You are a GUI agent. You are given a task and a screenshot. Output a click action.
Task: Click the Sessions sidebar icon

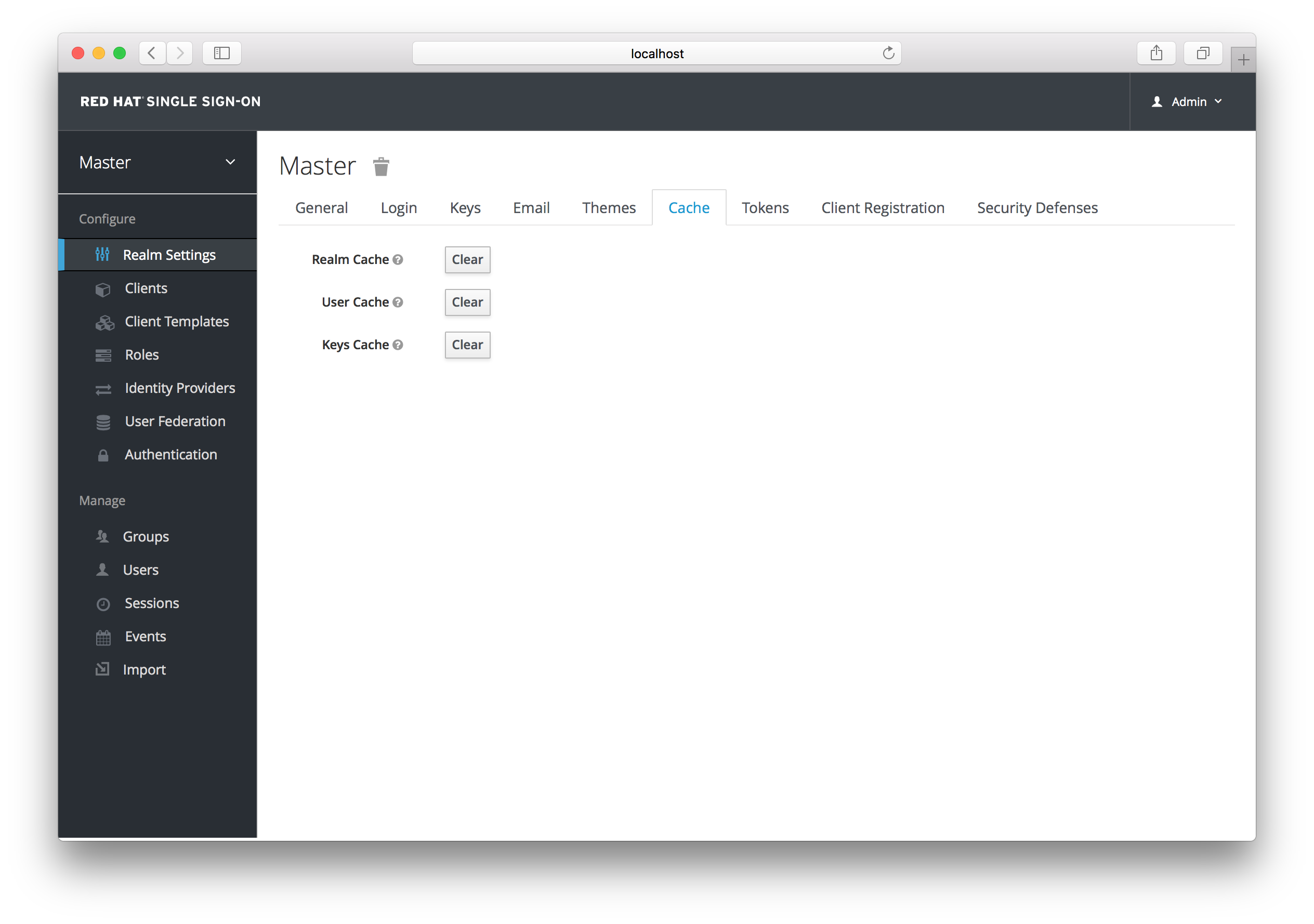click(103, 603)
